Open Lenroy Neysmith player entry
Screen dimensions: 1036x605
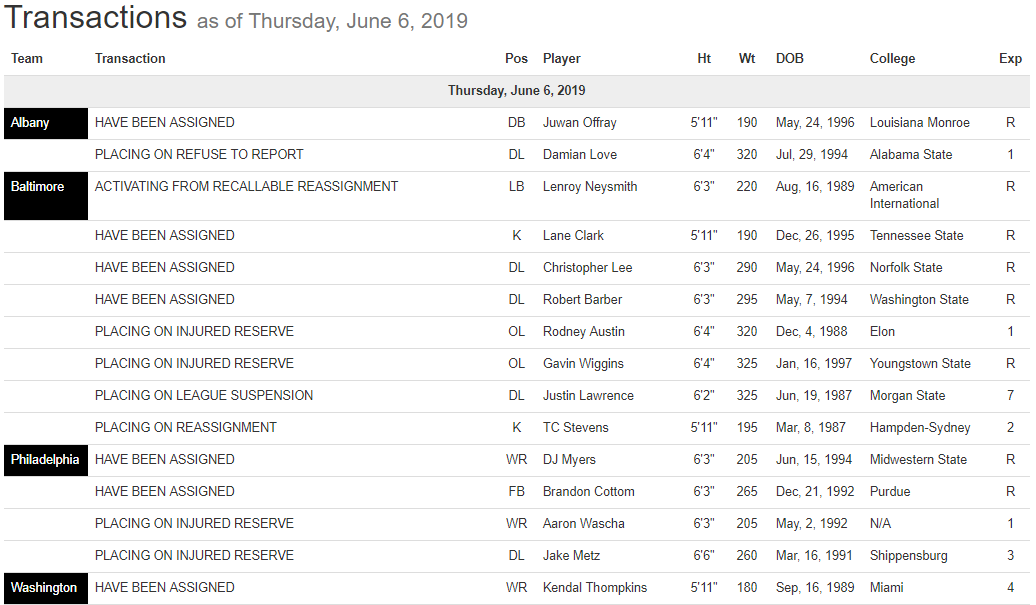point(589,187)
